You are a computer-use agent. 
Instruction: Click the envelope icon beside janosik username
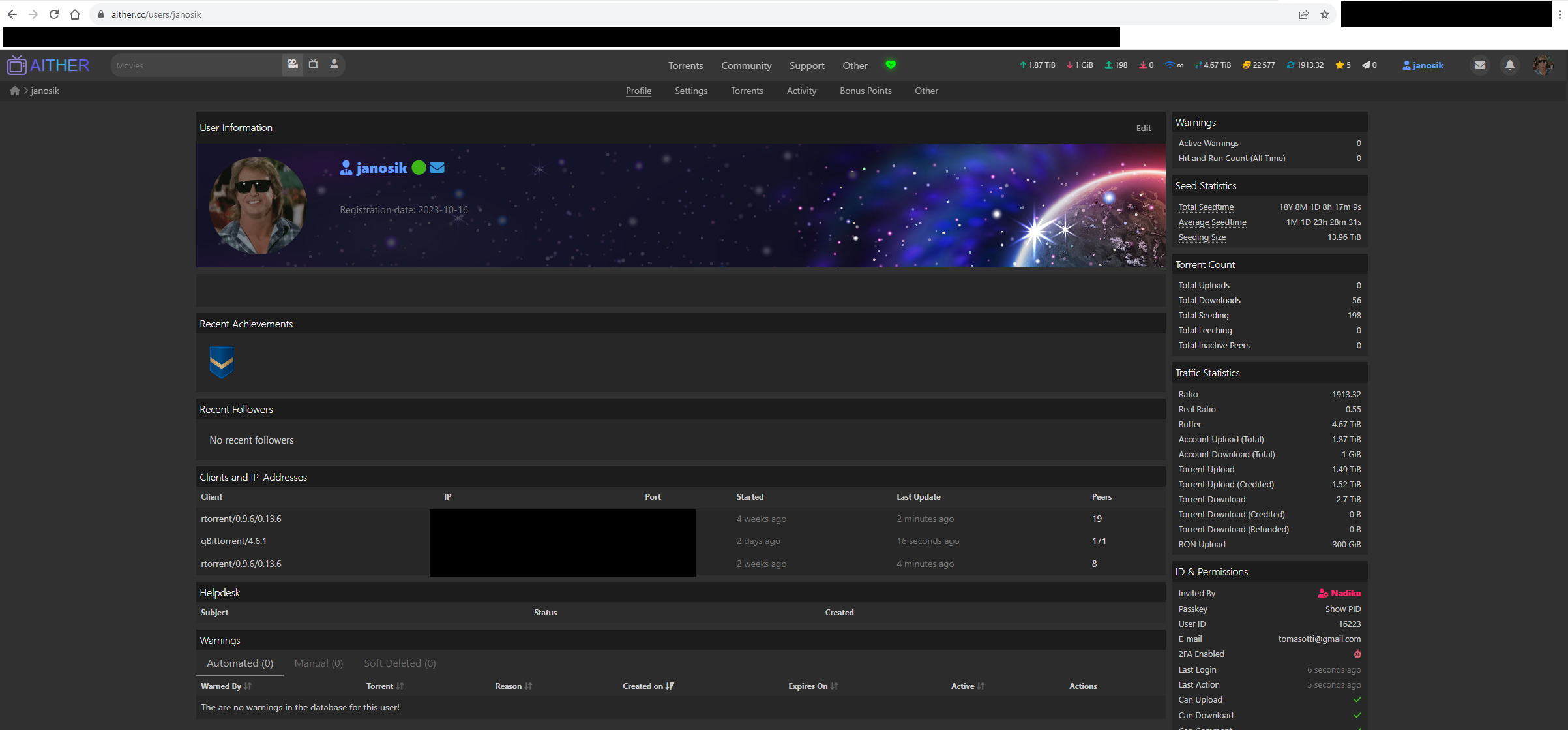pos(437,168)
